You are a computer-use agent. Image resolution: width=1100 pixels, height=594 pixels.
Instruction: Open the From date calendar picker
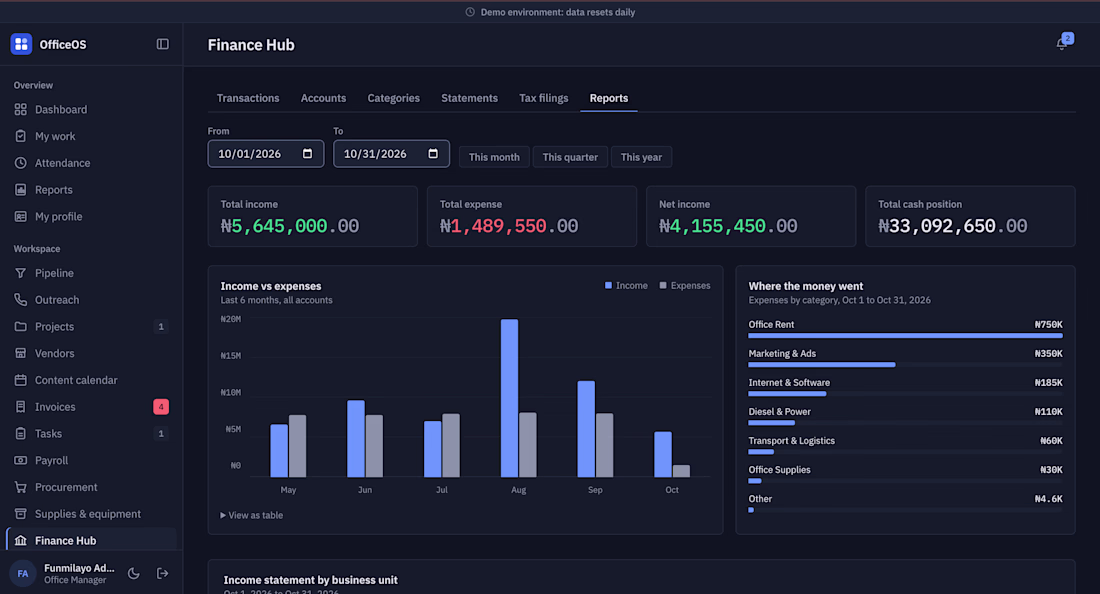pyautogui.click(x=307, y=154)
